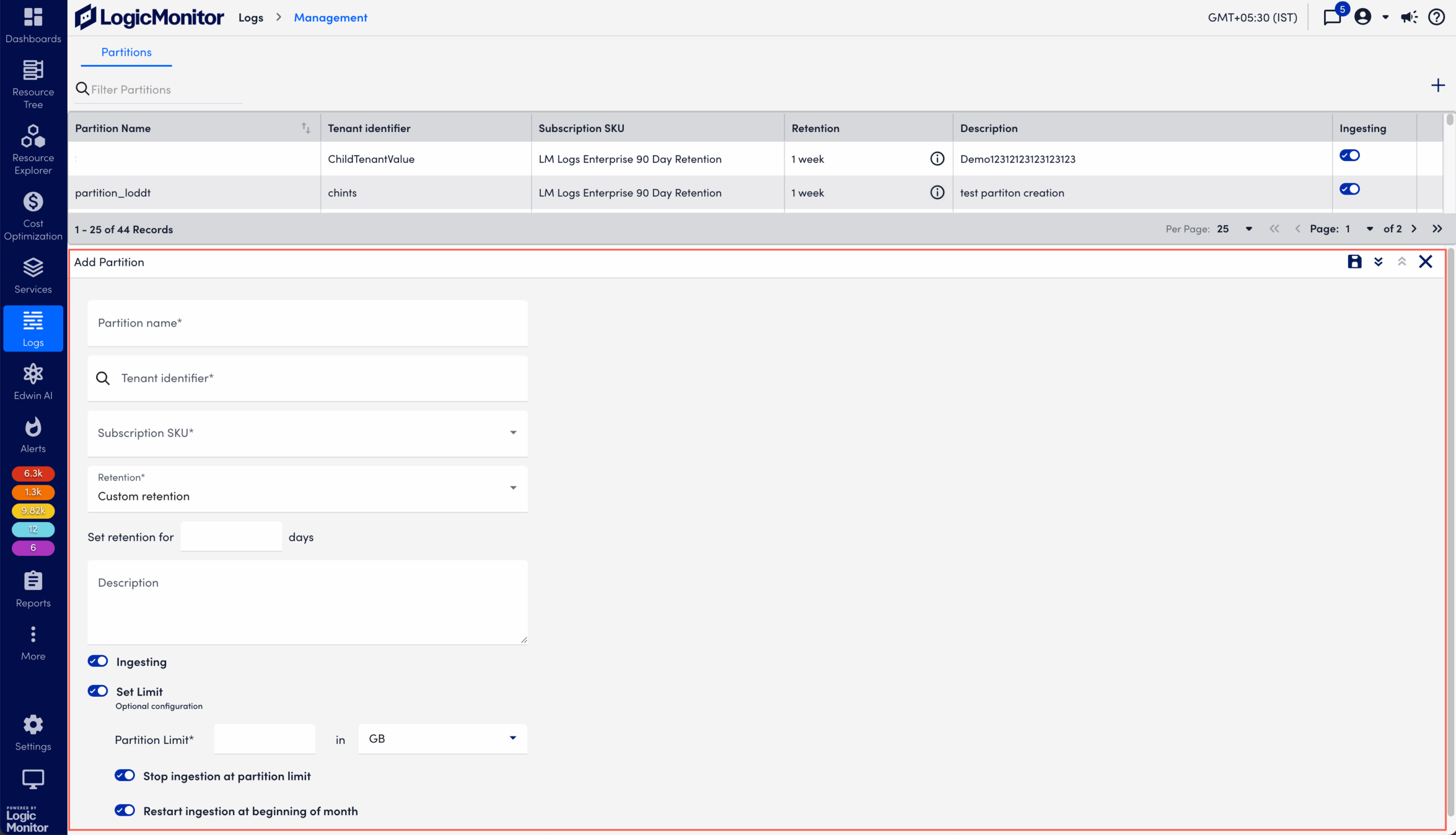Disable the Ingesting toggle in Add Partition
1456x835 pixels.
pyautogui.click(x=97, y=660)
